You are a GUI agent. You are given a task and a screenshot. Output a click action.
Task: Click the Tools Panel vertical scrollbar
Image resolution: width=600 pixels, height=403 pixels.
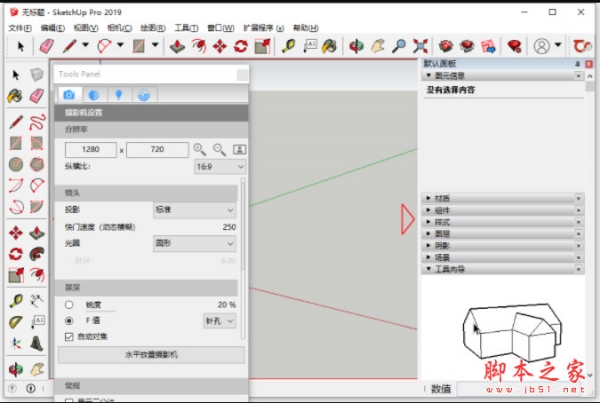[x=243, y=258]
